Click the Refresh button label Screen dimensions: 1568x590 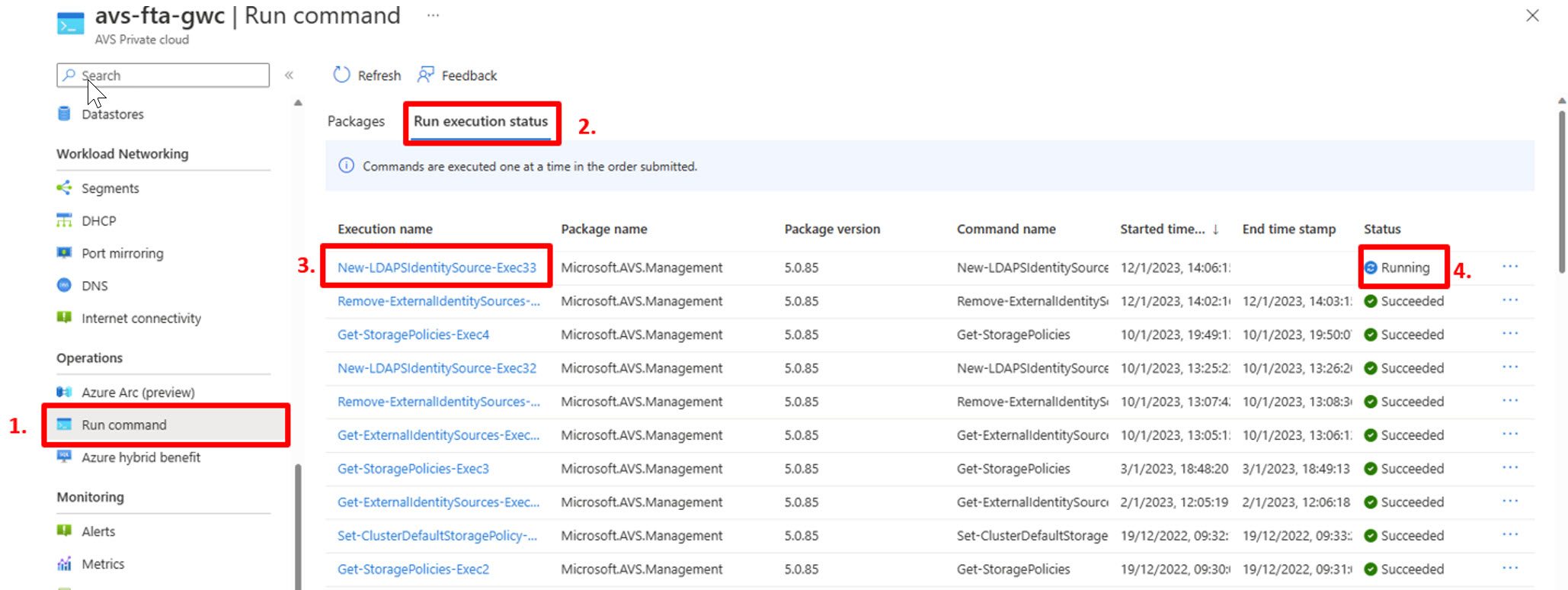click(379, 75)
